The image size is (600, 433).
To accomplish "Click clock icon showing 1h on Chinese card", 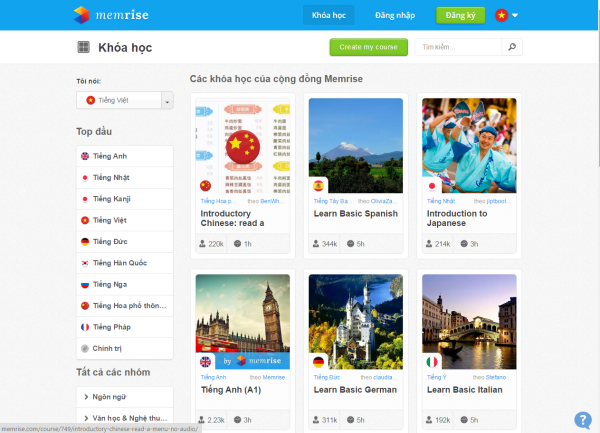I will click(237, 244).
